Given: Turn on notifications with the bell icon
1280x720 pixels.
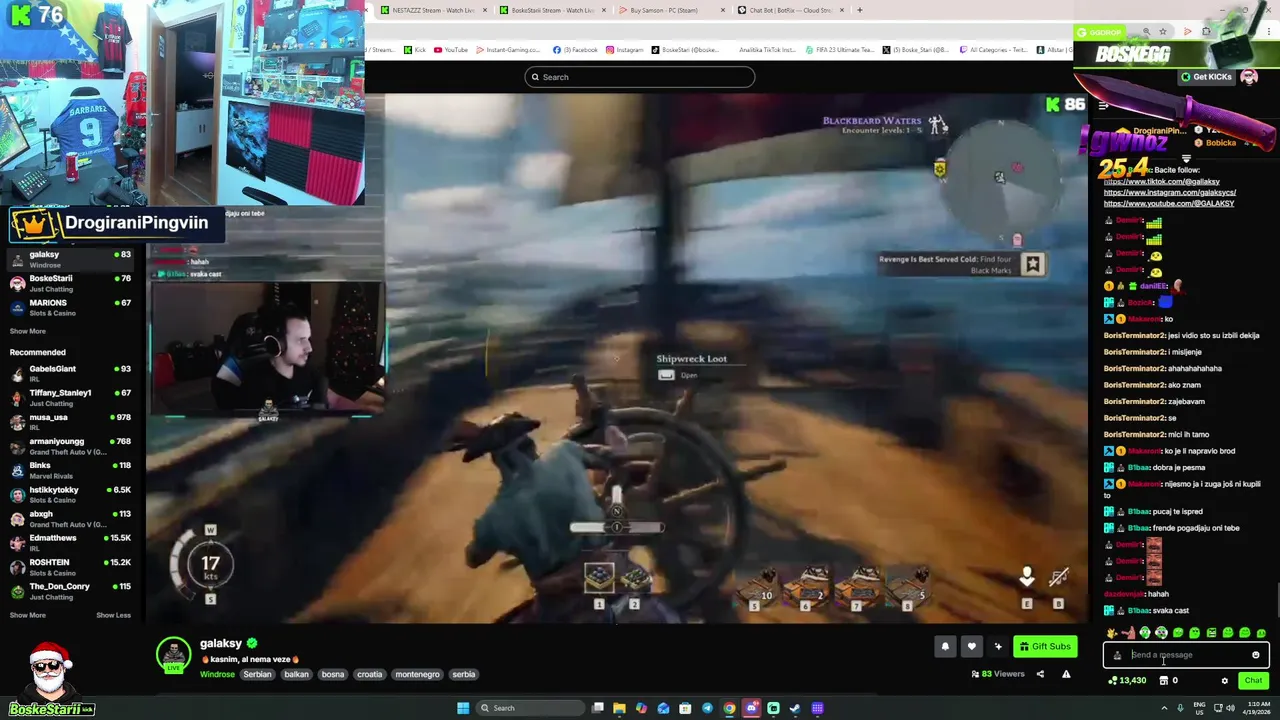Looking at the screenshot, I should click(945, 647).
